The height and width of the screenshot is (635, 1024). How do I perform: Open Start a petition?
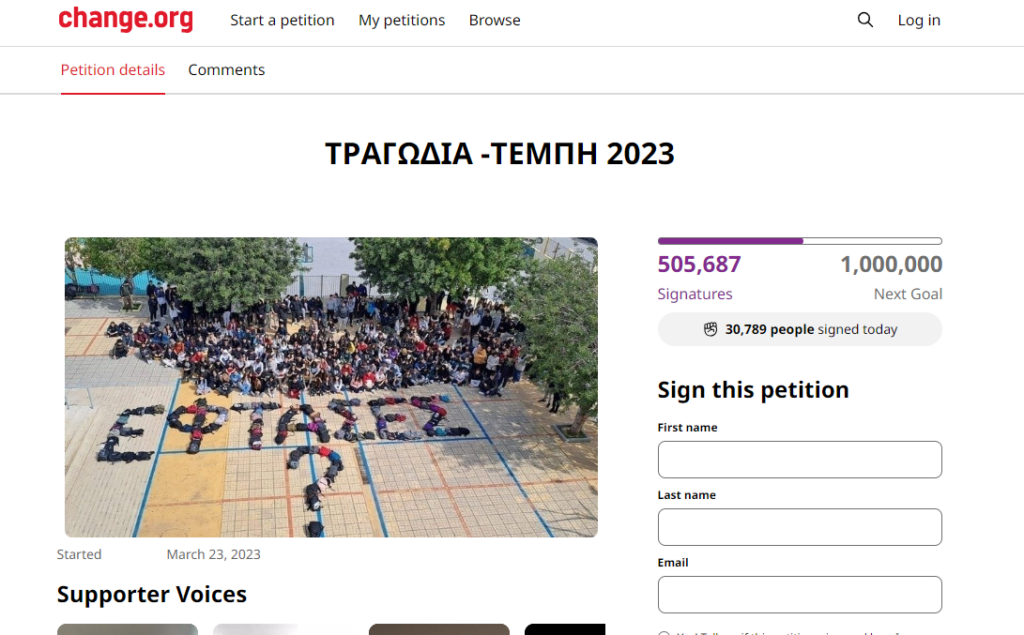[282, 20]
